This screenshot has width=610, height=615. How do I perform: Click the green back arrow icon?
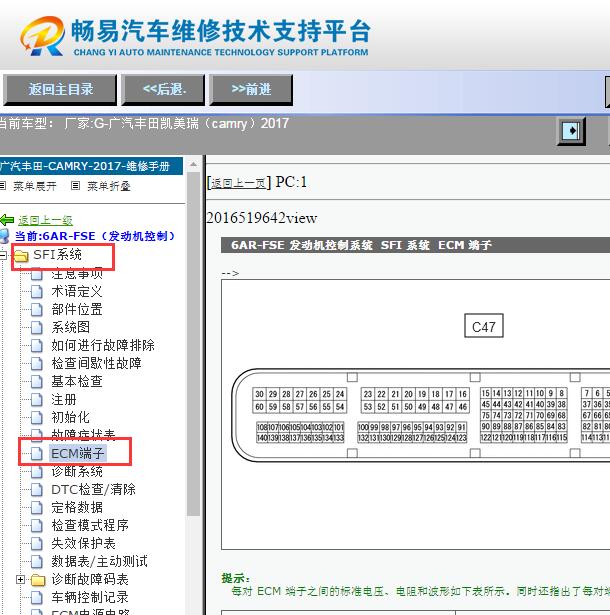(x=7, y=220)
